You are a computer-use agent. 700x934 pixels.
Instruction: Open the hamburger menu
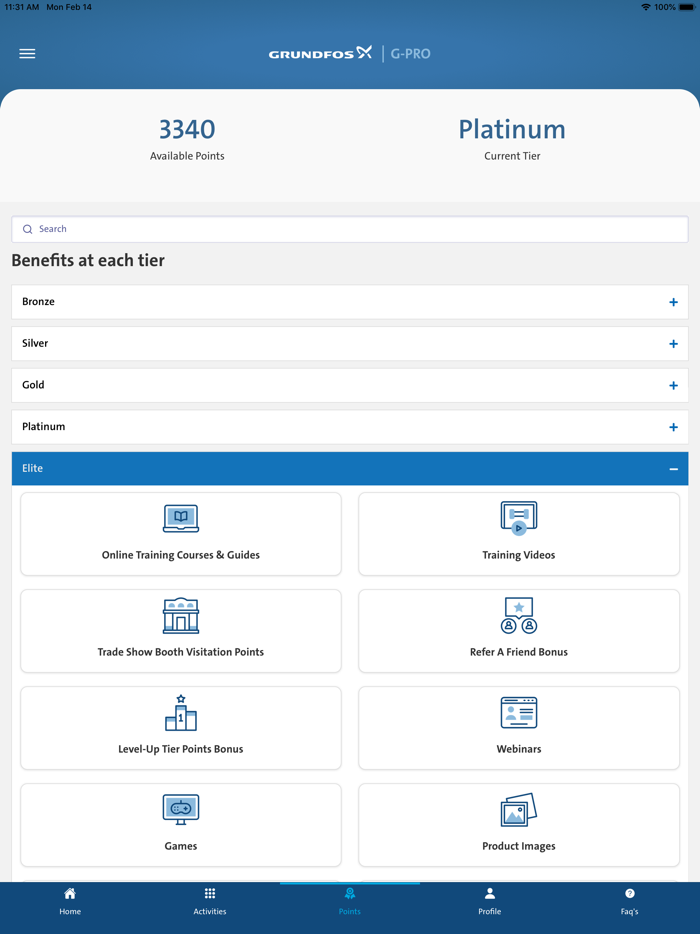click(27, 54)
